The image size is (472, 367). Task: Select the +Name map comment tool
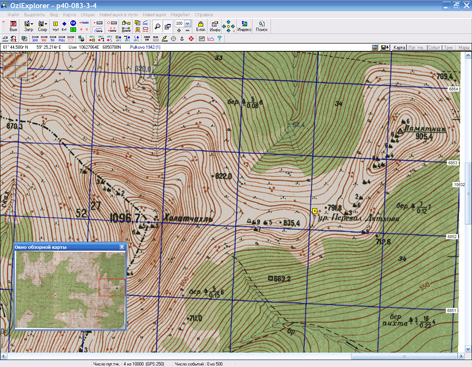84,23
